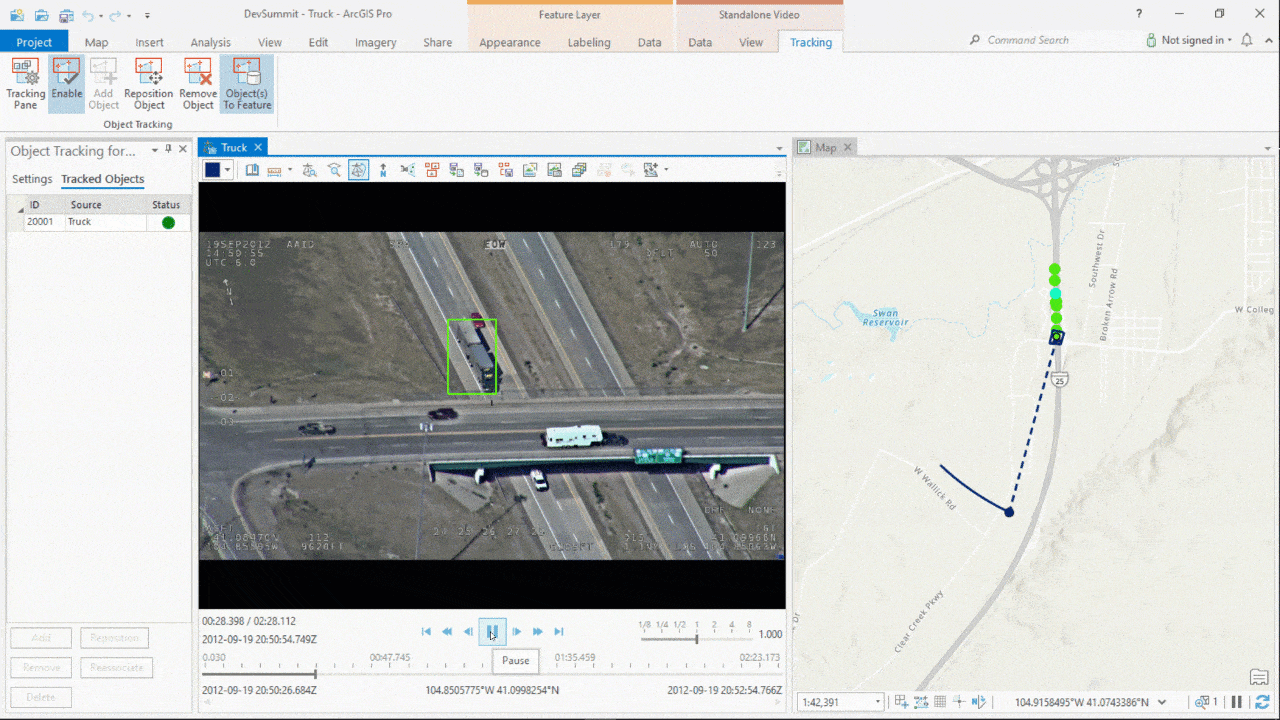Step forward one frame

[517, 631]
